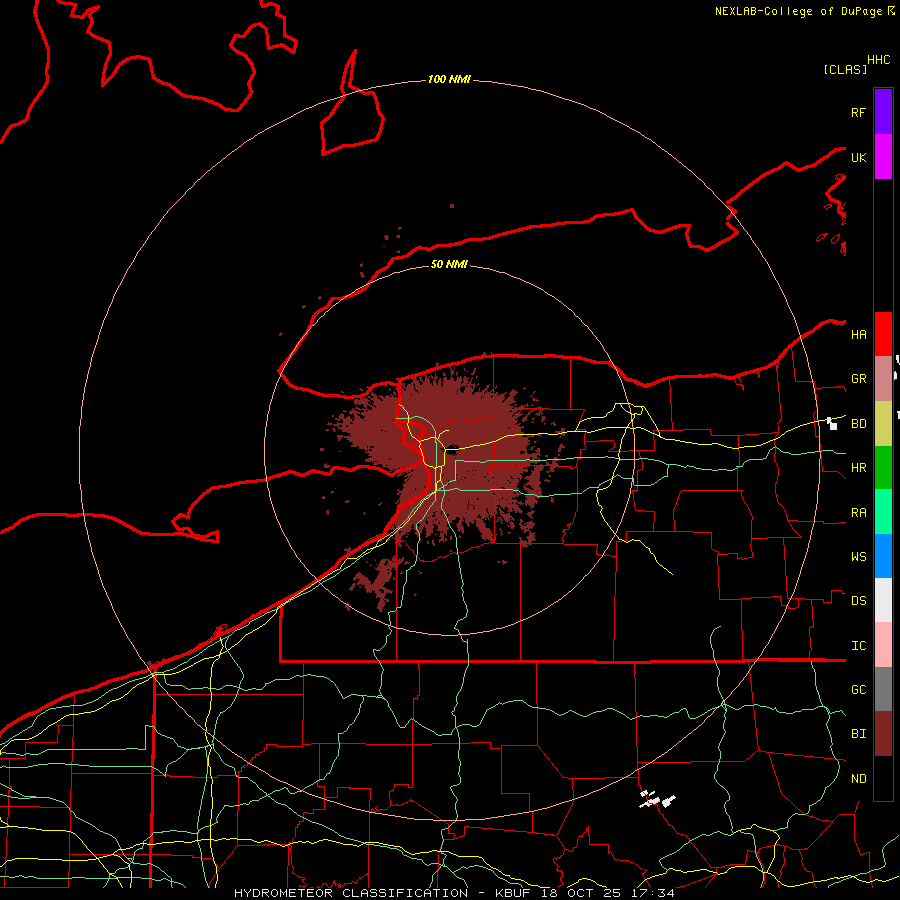Screen dimensions: 900x900
Task: Select the GC gray legend swatch
Action: pos(883,689)
